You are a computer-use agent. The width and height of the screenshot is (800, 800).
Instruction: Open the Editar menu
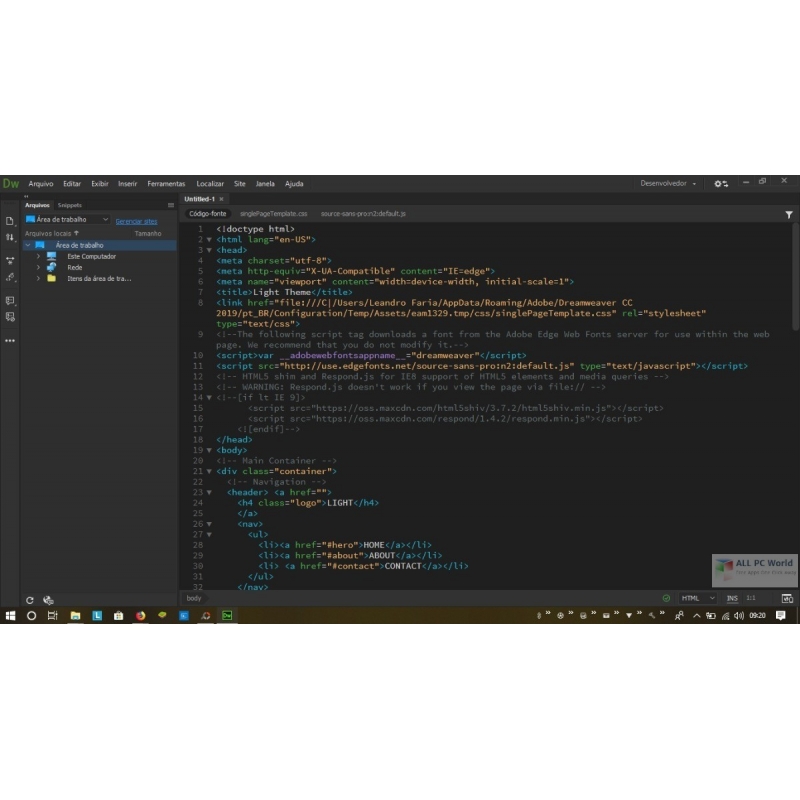click(72, 184)
